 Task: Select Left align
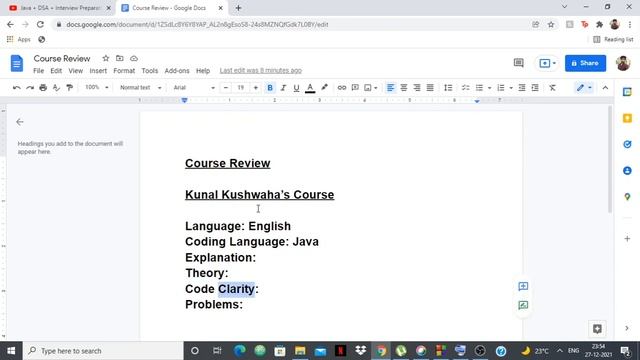point(390,88)
